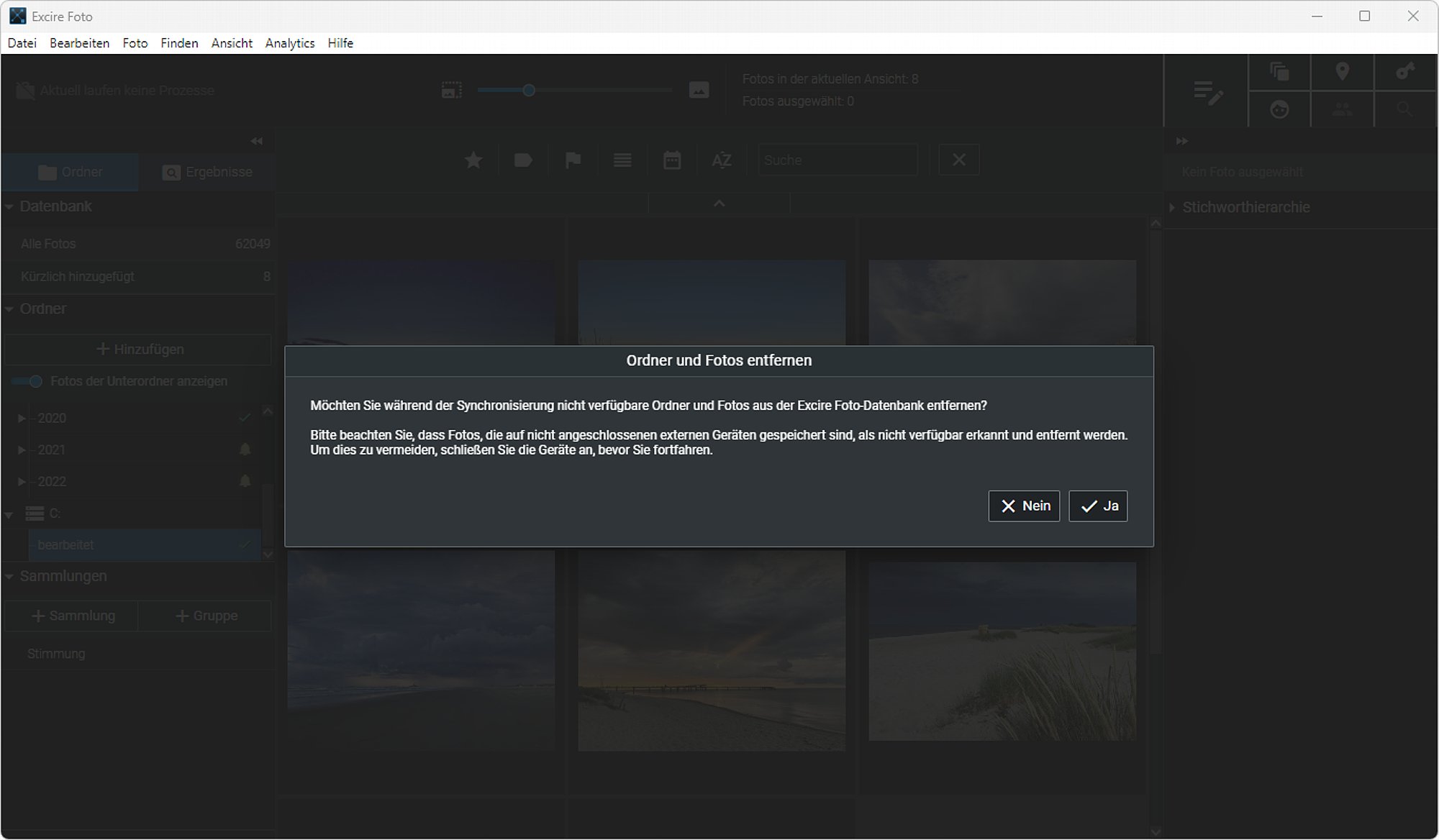Filter photos by star rating
The image size is (1439, 840).
point(473,160)
